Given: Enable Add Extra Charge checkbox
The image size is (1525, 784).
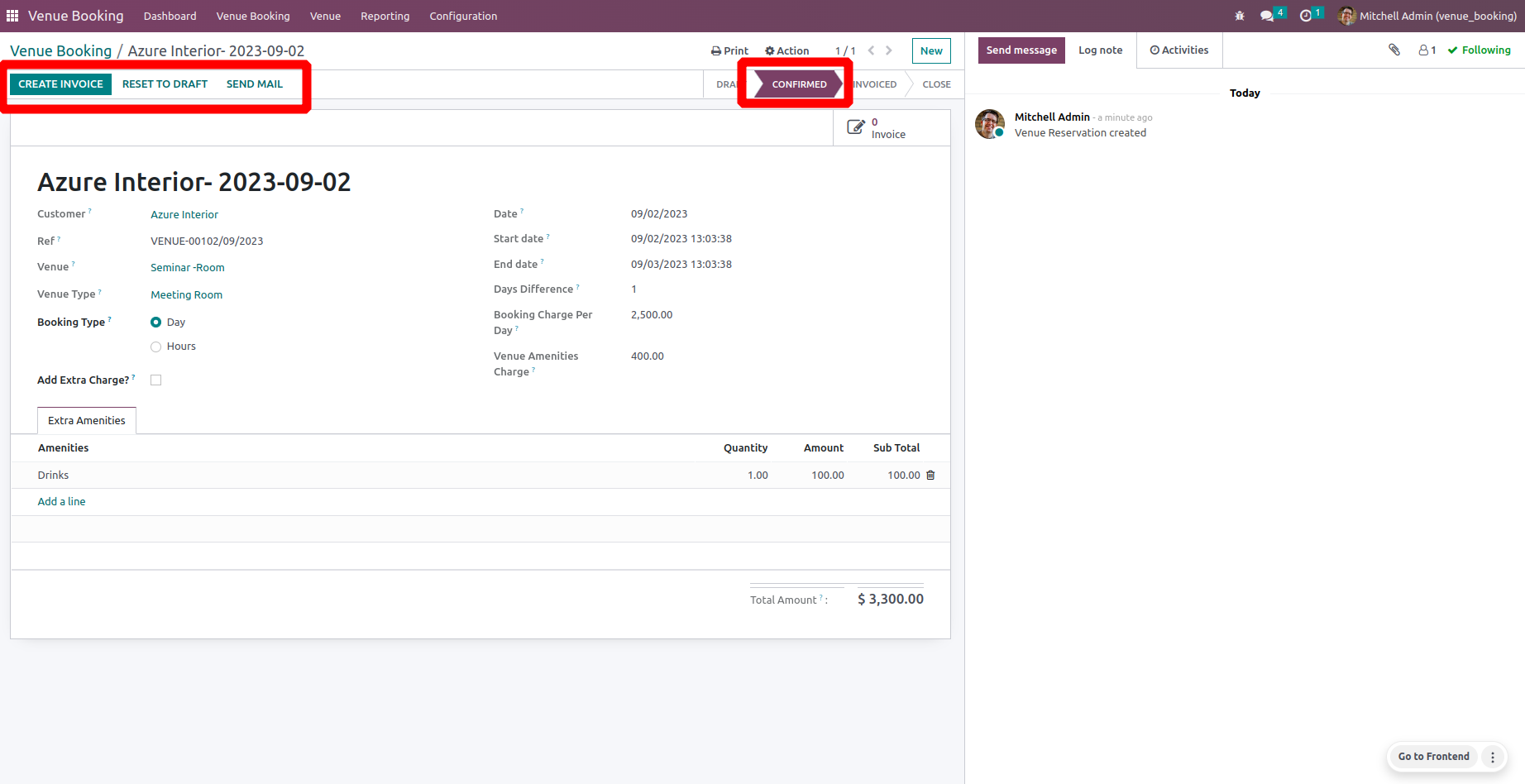Looking at the screenshot, I should click(155, 380).
